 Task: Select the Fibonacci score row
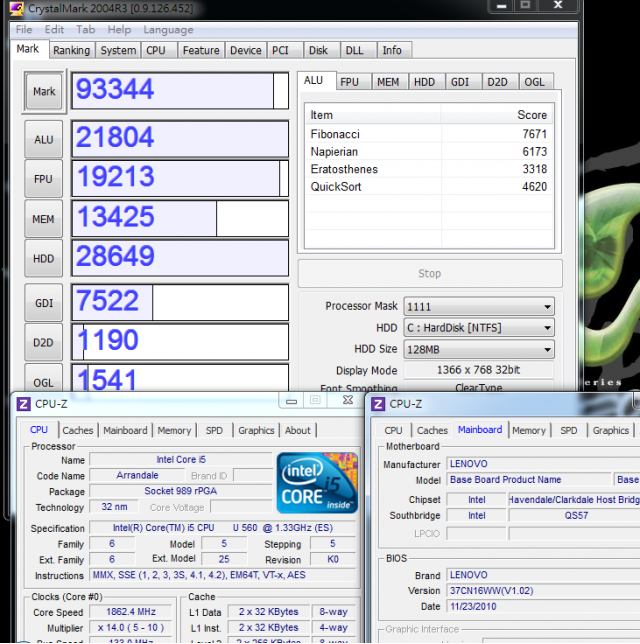[x=429, y=134]
